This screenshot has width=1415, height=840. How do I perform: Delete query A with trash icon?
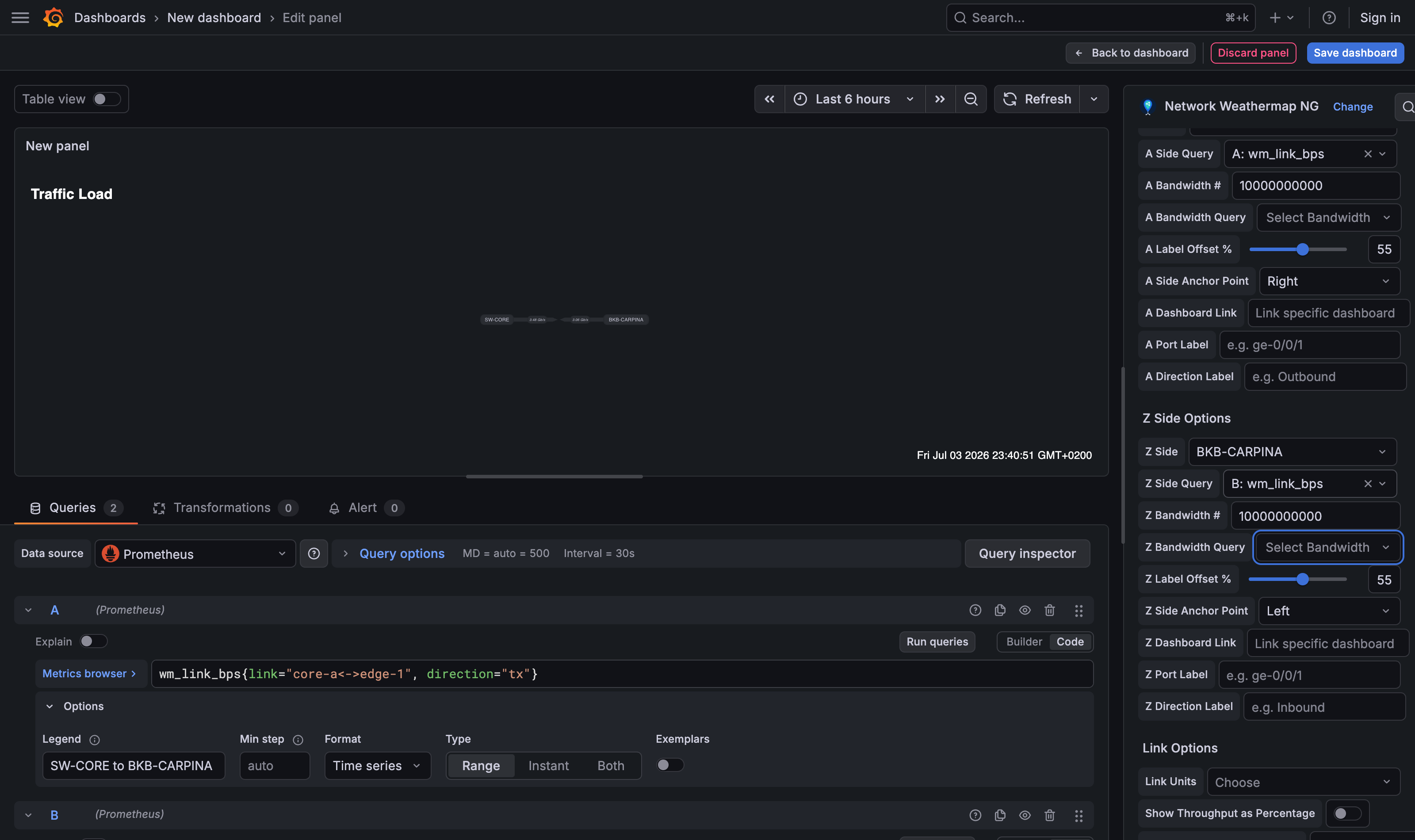click(x=1049, y=610)
